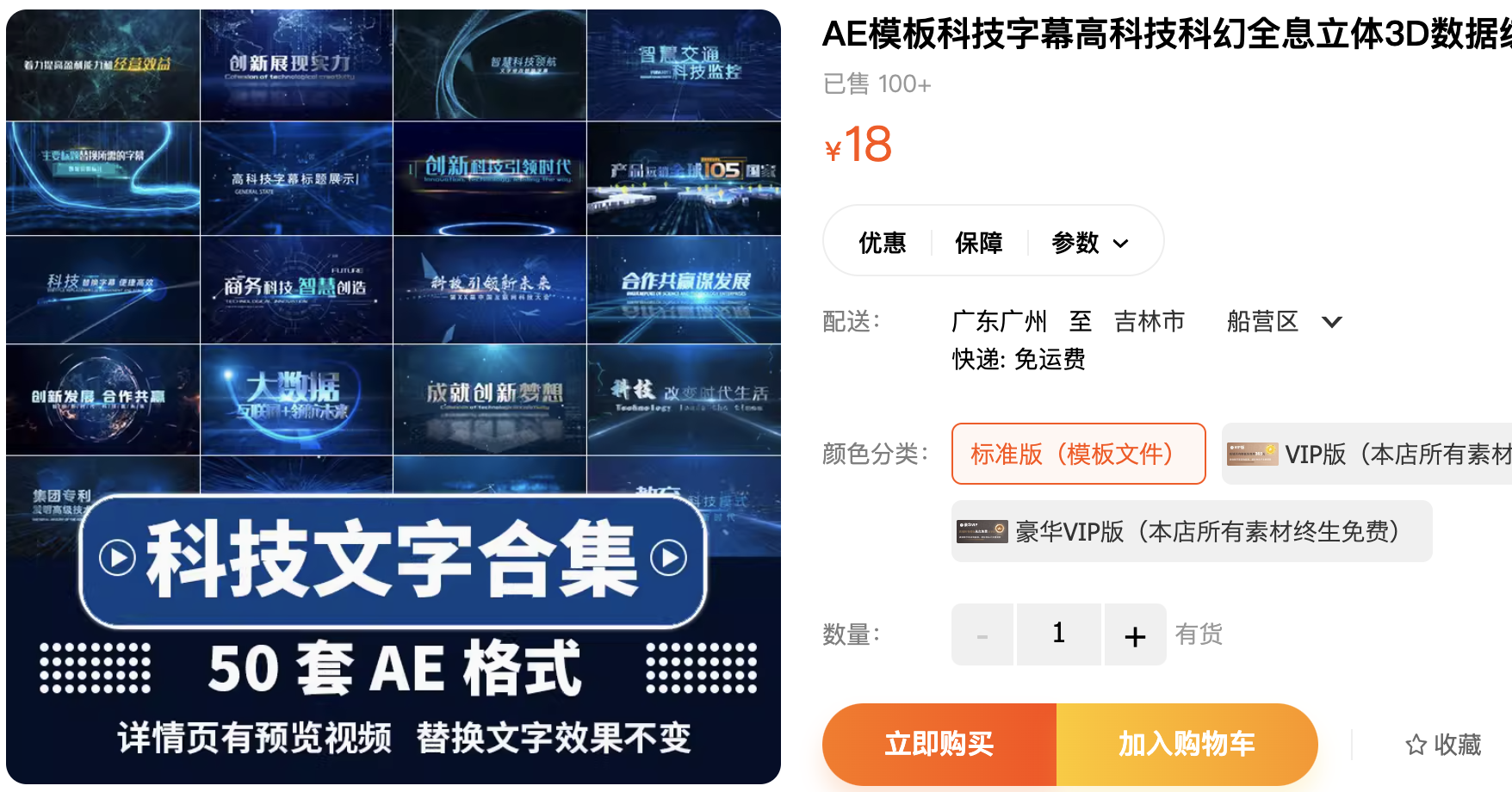The image size is (1512, 792).
Task: Open the 保障 tab
Action: click(979, 243)
